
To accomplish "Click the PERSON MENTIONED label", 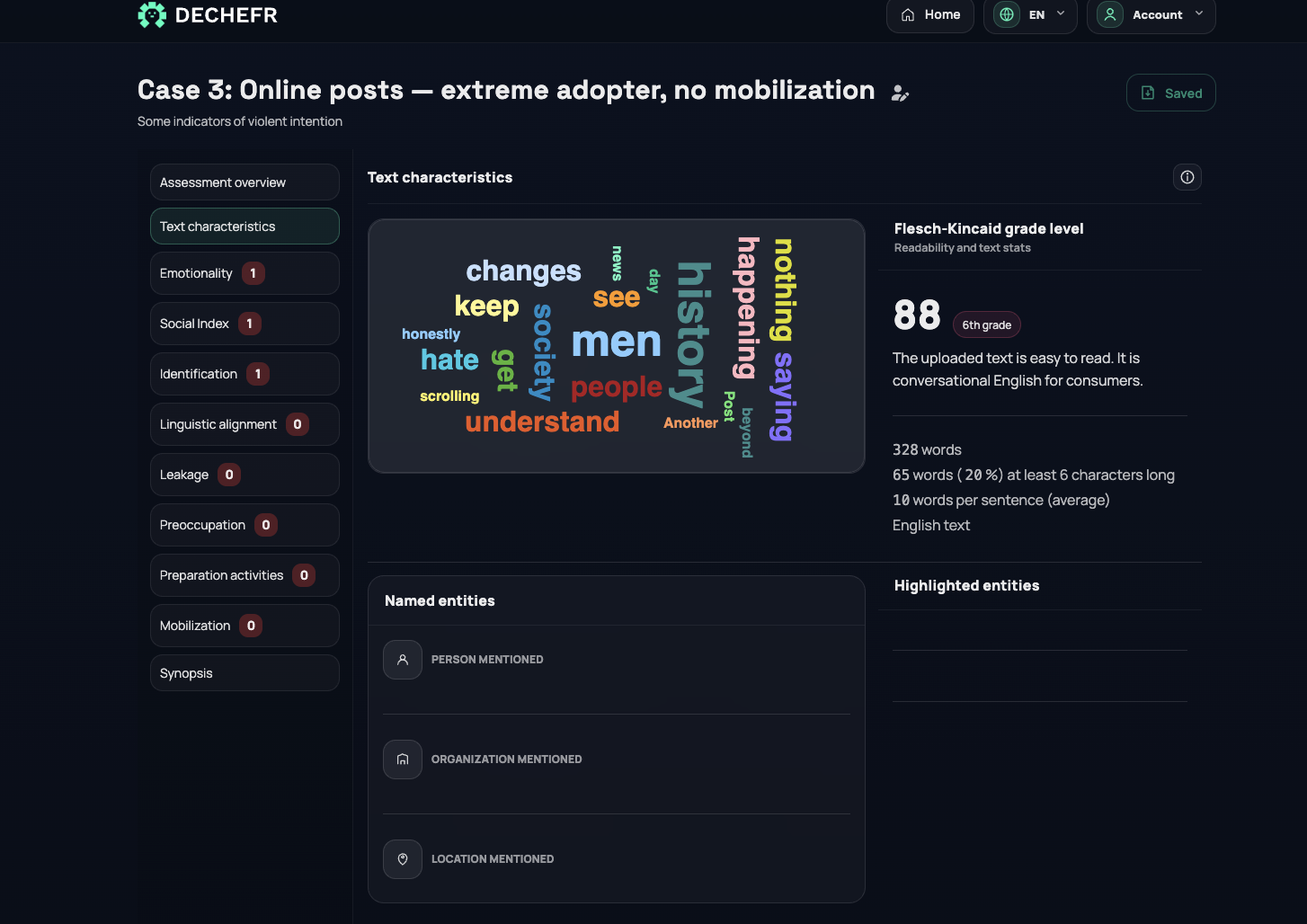I will (x=487, y=660).
